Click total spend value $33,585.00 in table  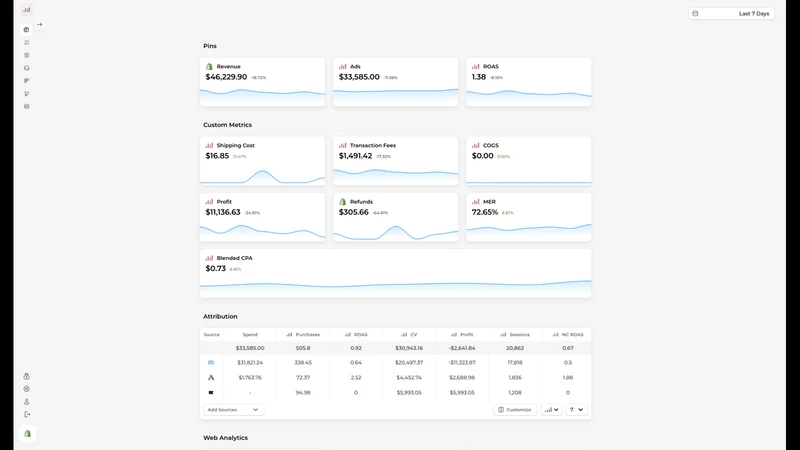[250, 348]
